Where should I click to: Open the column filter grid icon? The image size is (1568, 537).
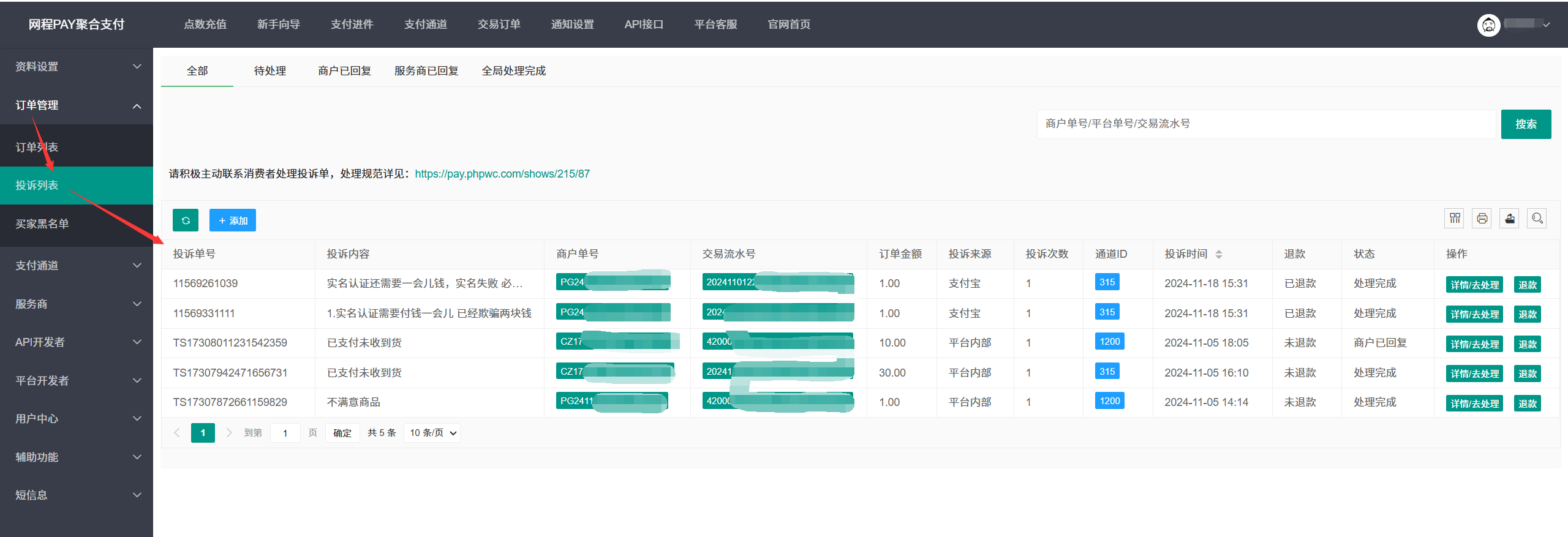click(1455, 219)
